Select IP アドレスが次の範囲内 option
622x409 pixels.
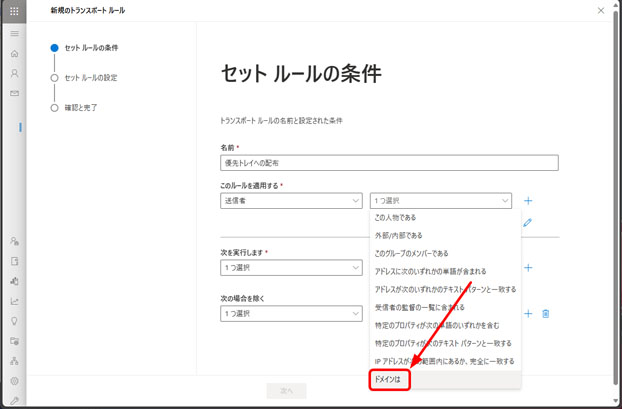pyautogui.click(x=445, y=361)
